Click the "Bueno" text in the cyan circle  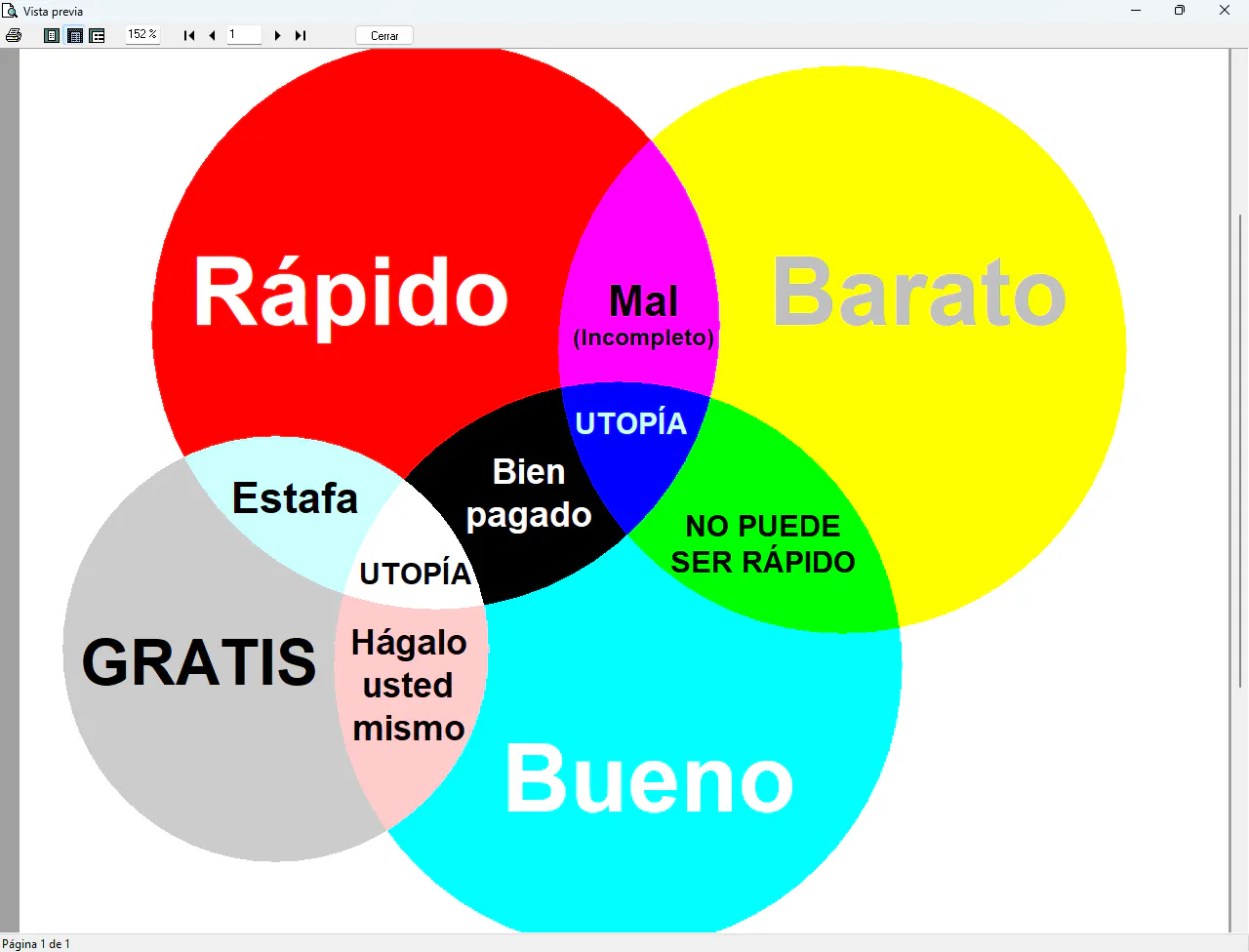[649, 777]
